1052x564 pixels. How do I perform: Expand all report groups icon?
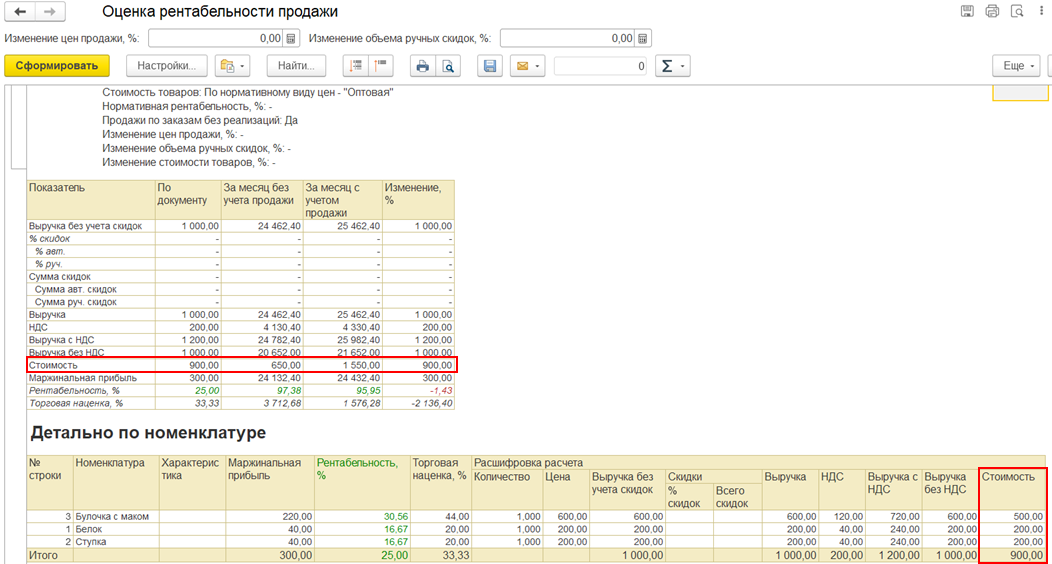coord(355,66)
